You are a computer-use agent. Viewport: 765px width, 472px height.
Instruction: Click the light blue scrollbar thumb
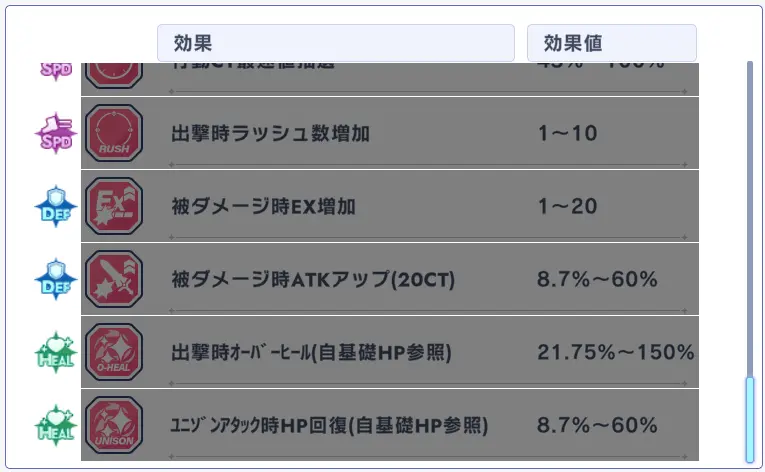tap(750, 419)
